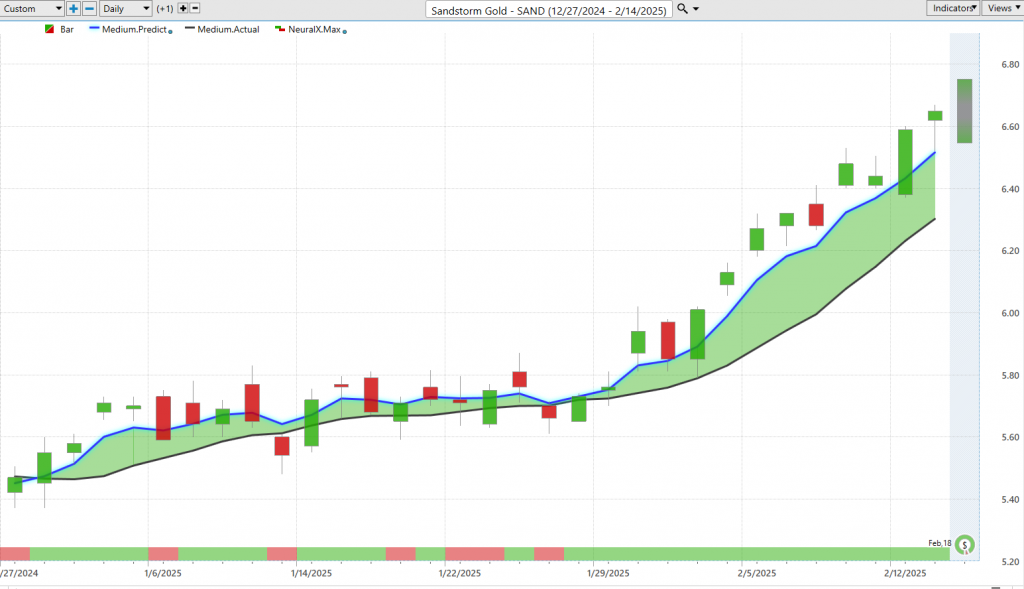Click the Feb 18 marker label

click(x=940, y=543)
